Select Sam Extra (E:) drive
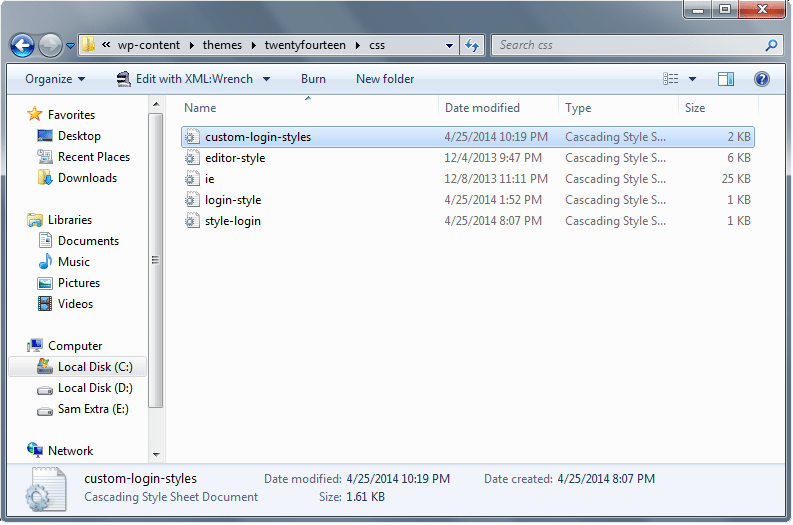The image size is (793, 525). [x=94, y=409]
